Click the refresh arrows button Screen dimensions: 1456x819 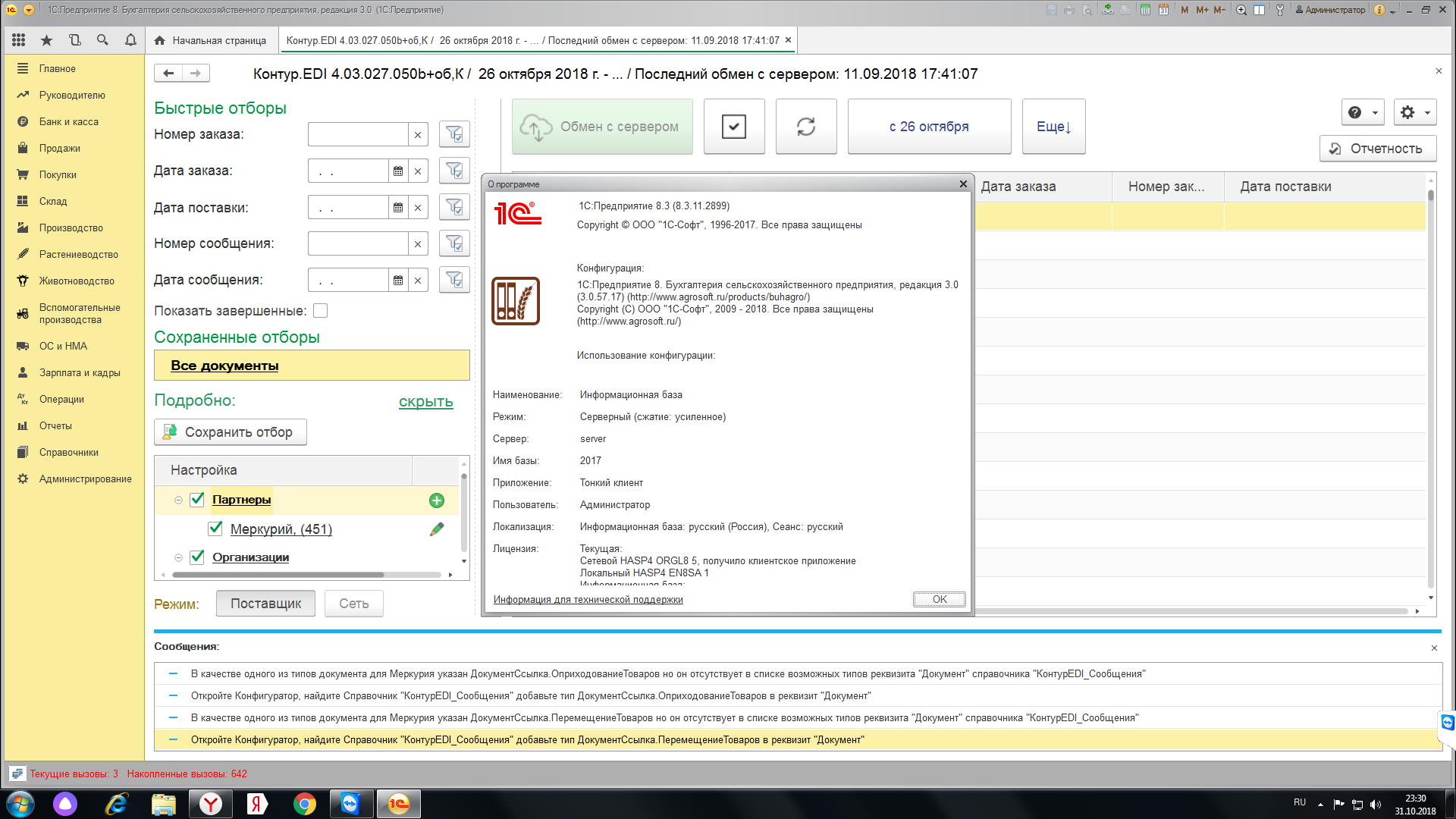[806, 127]
